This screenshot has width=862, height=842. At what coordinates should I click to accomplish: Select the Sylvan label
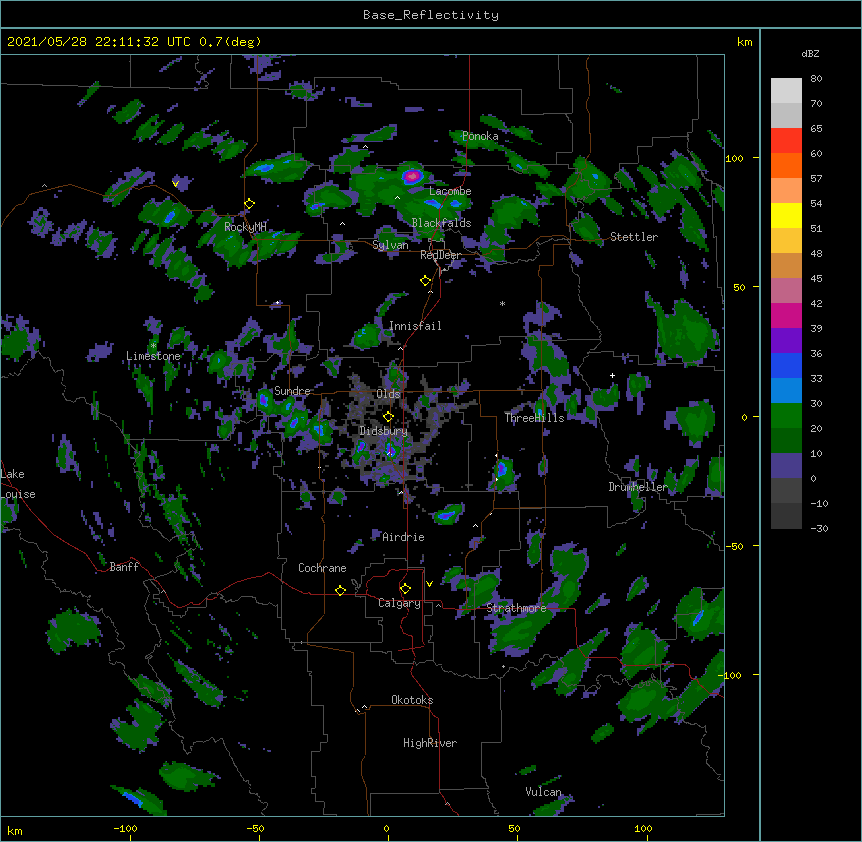[x=390, y=245]
